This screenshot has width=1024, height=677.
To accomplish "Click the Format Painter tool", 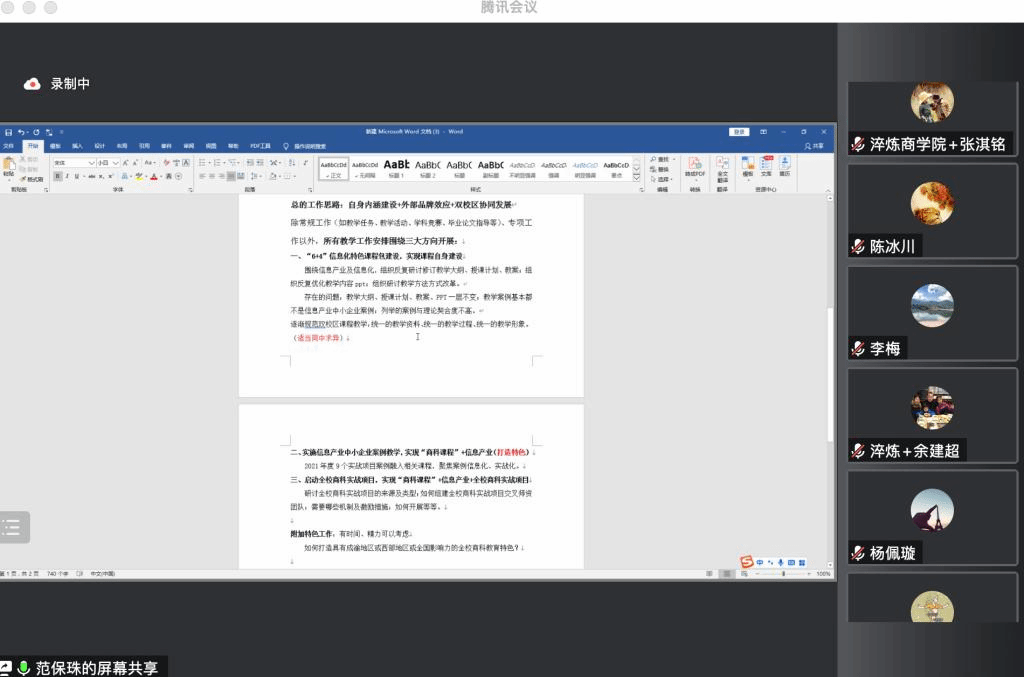I will pos(32,179).
